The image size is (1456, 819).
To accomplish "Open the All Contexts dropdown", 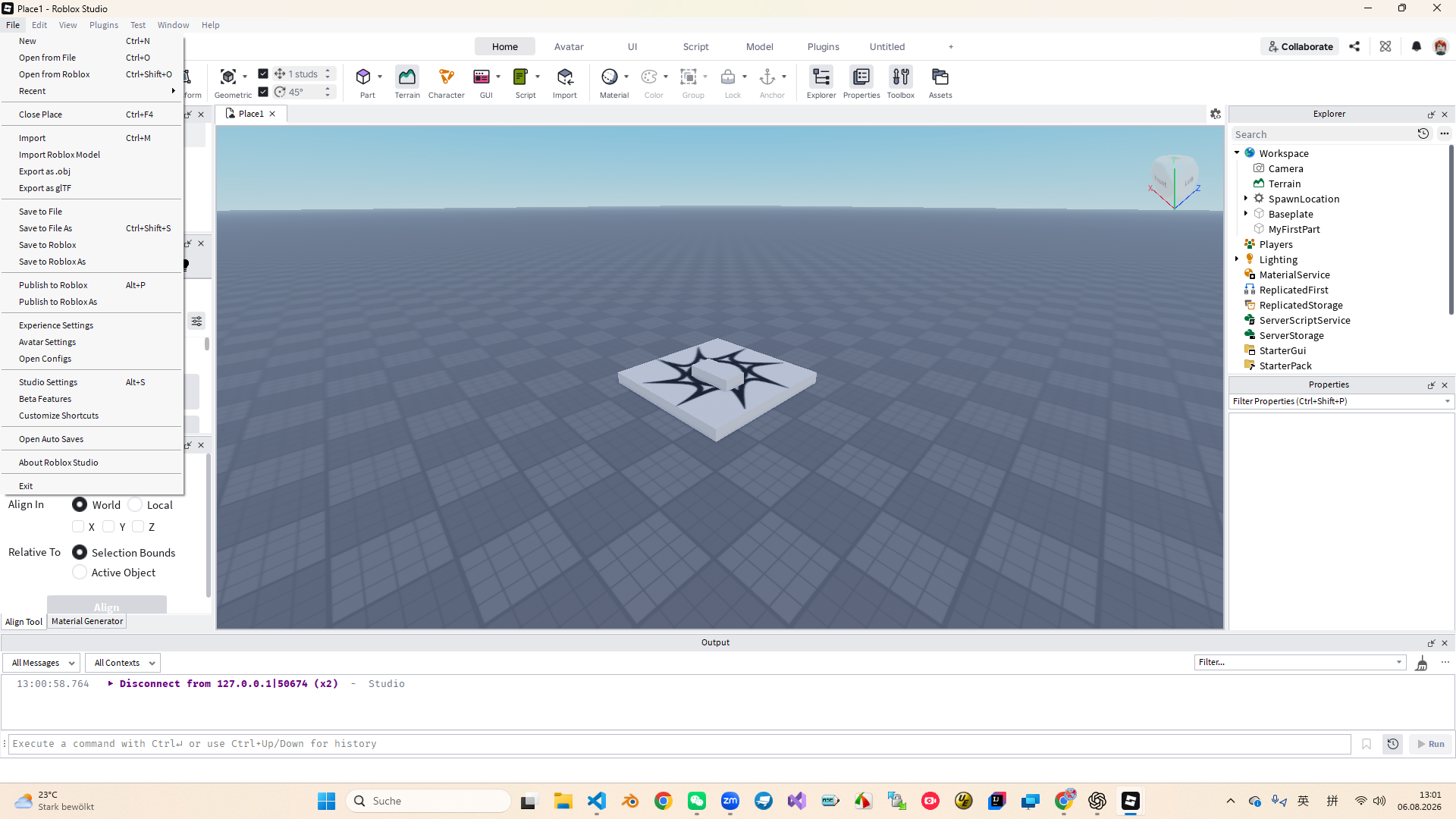I will pos(122,663).
